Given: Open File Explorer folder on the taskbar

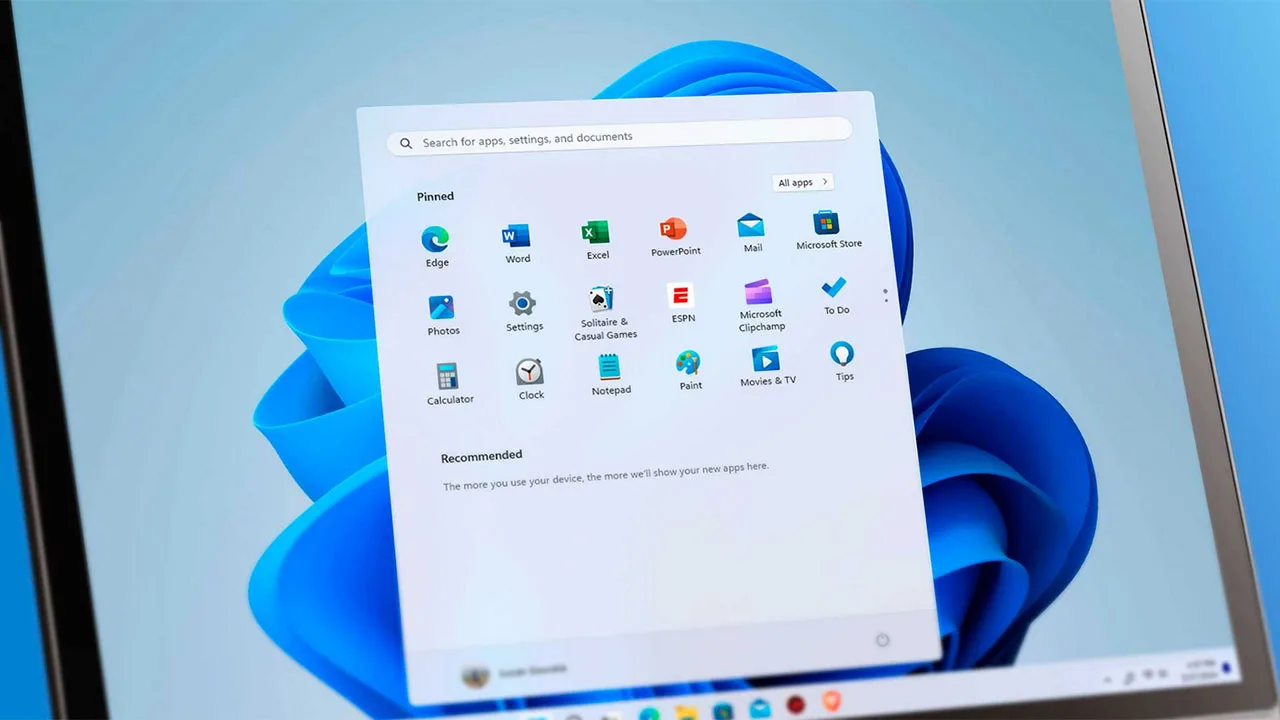Looking at the screenshot, I should pos(686,713).
